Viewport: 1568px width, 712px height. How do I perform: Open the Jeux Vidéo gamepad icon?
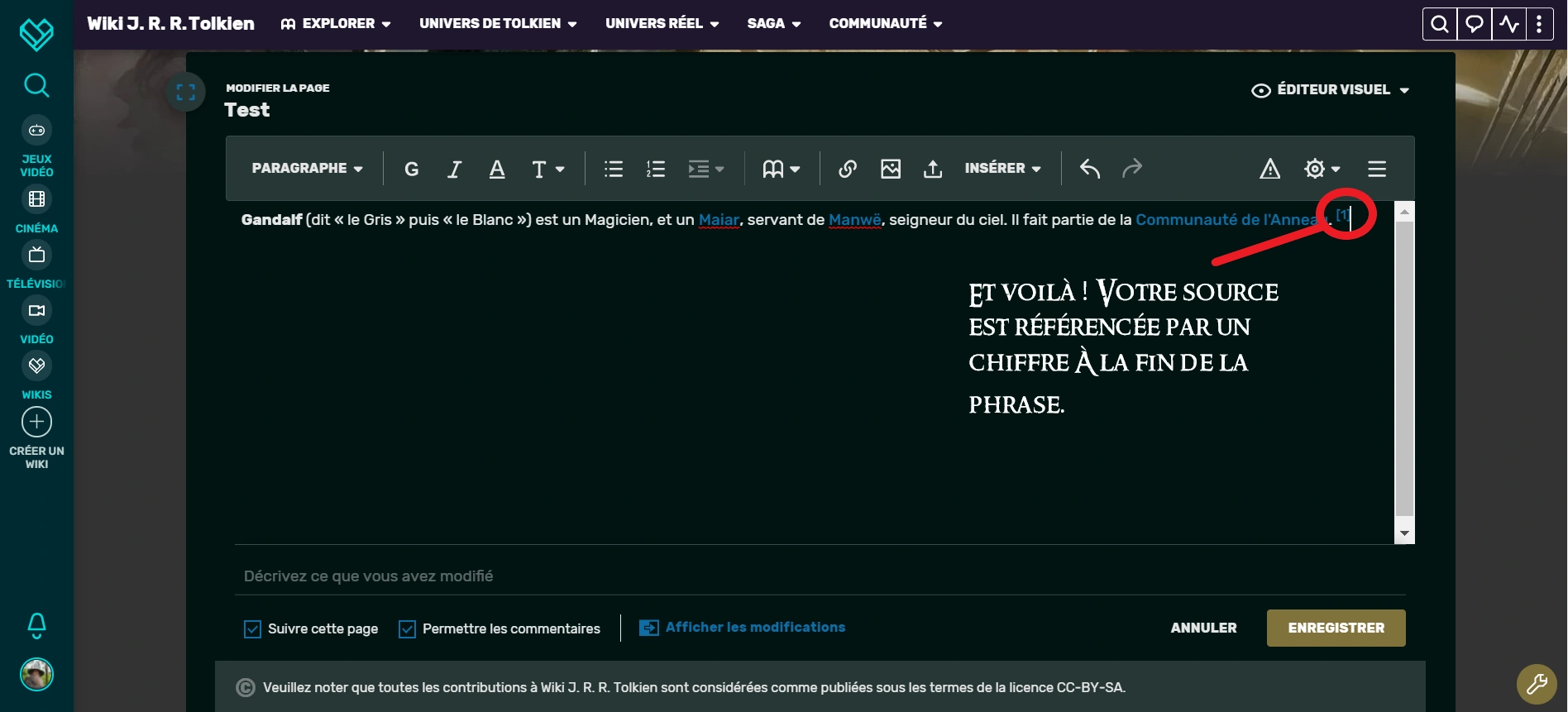[x=36, y=130]
